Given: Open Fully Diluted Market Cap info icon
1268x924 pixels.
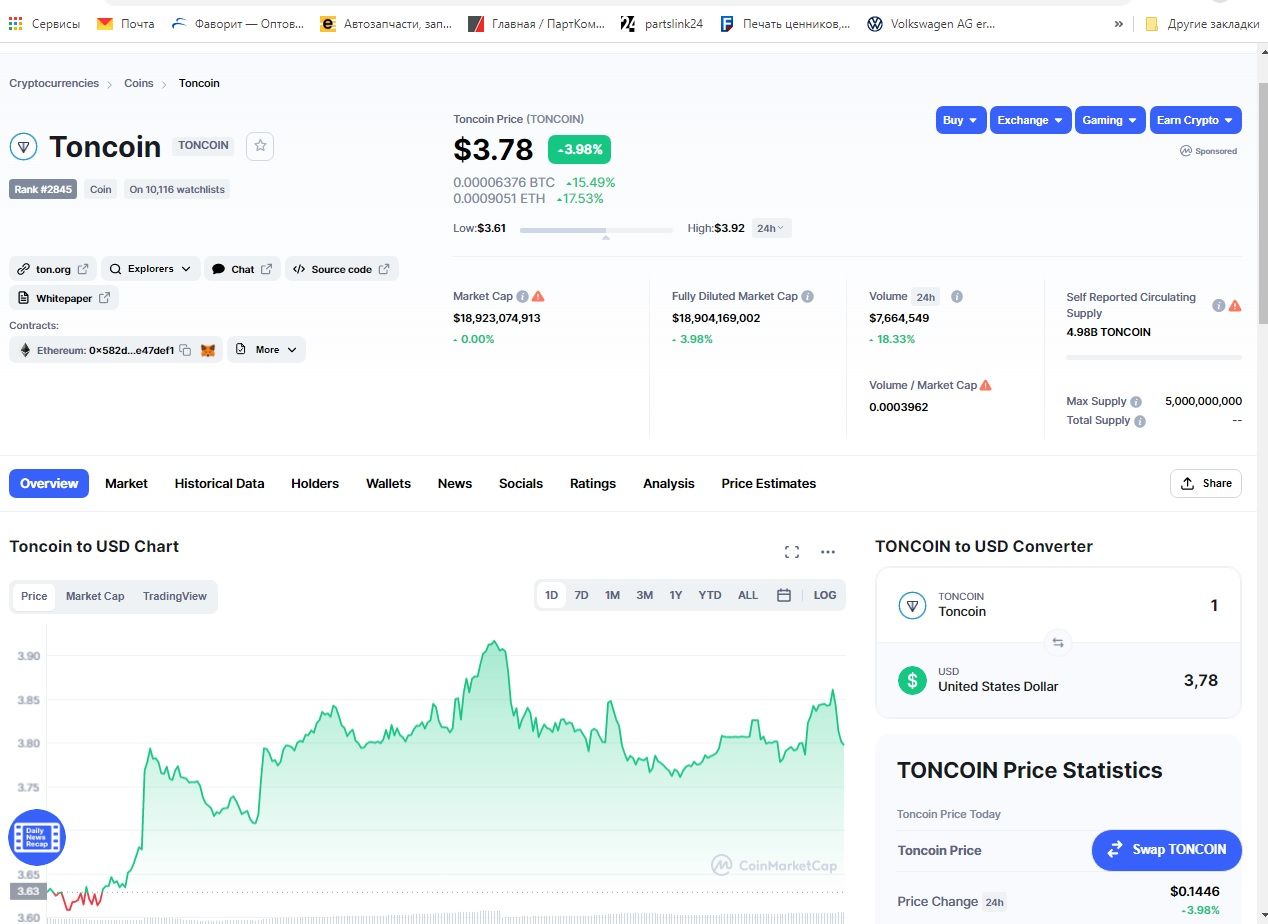Looking at the screenshot, I should [x=808, y=296].
